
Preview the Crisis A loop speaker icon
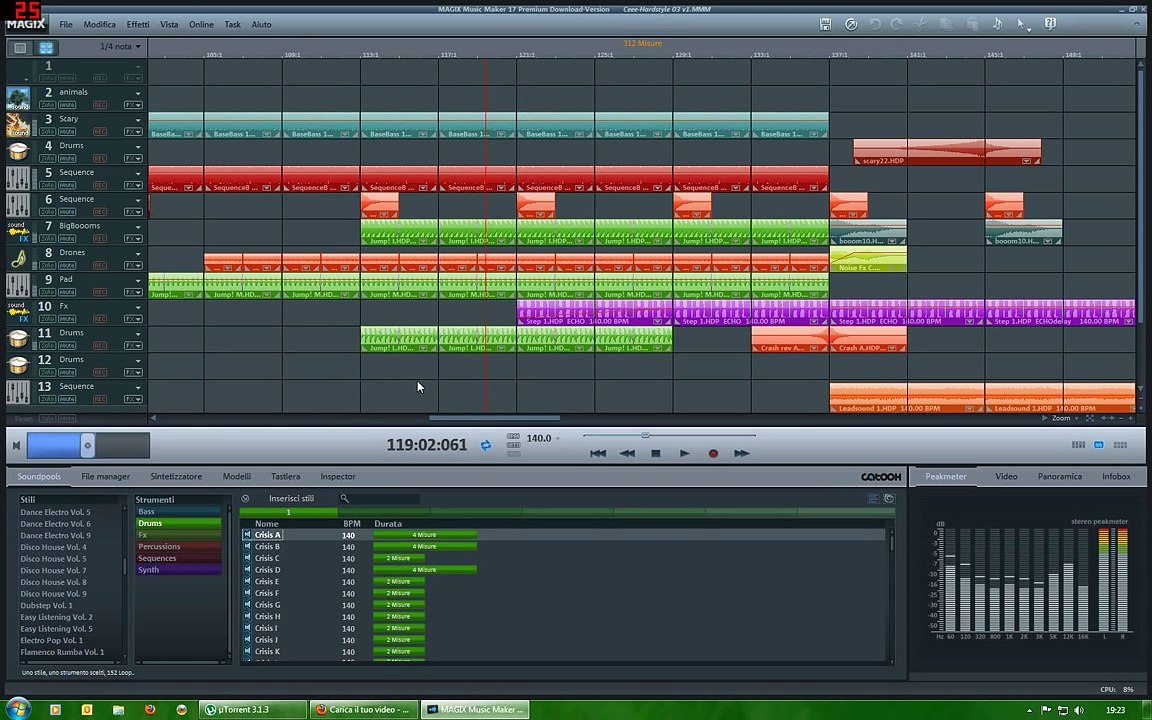tap(247, 535)
